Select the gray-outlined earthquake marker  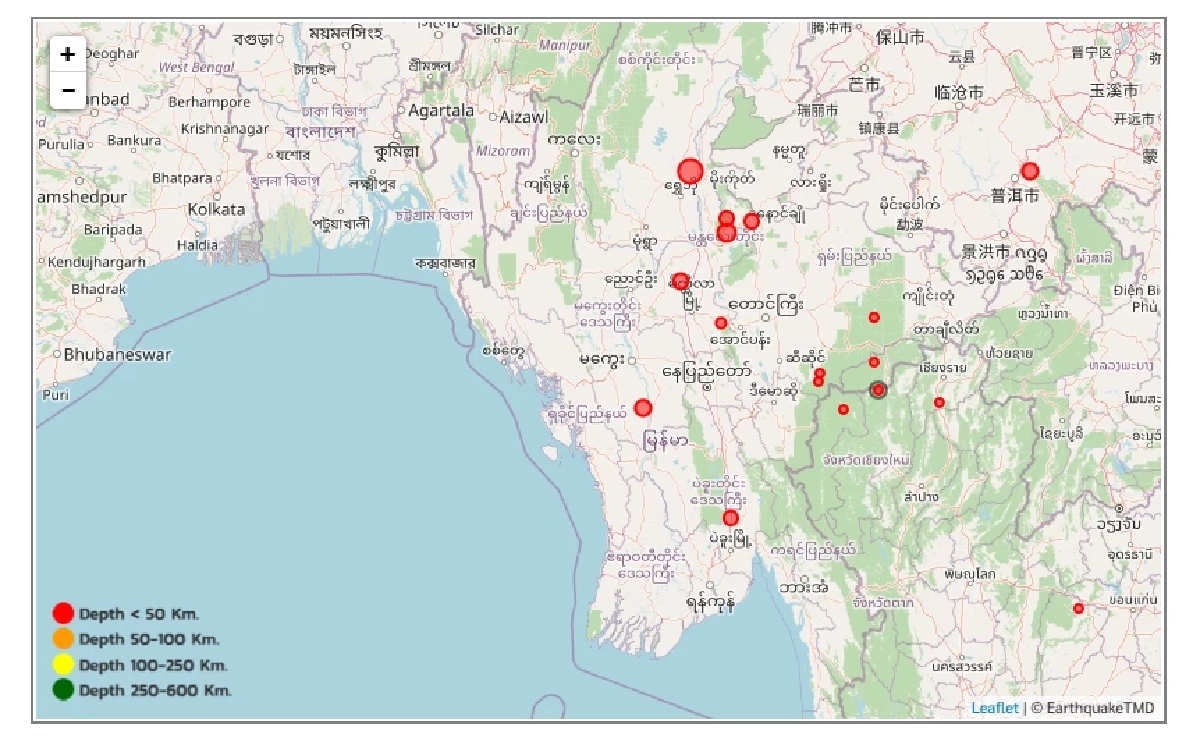(x=878, y=390)
